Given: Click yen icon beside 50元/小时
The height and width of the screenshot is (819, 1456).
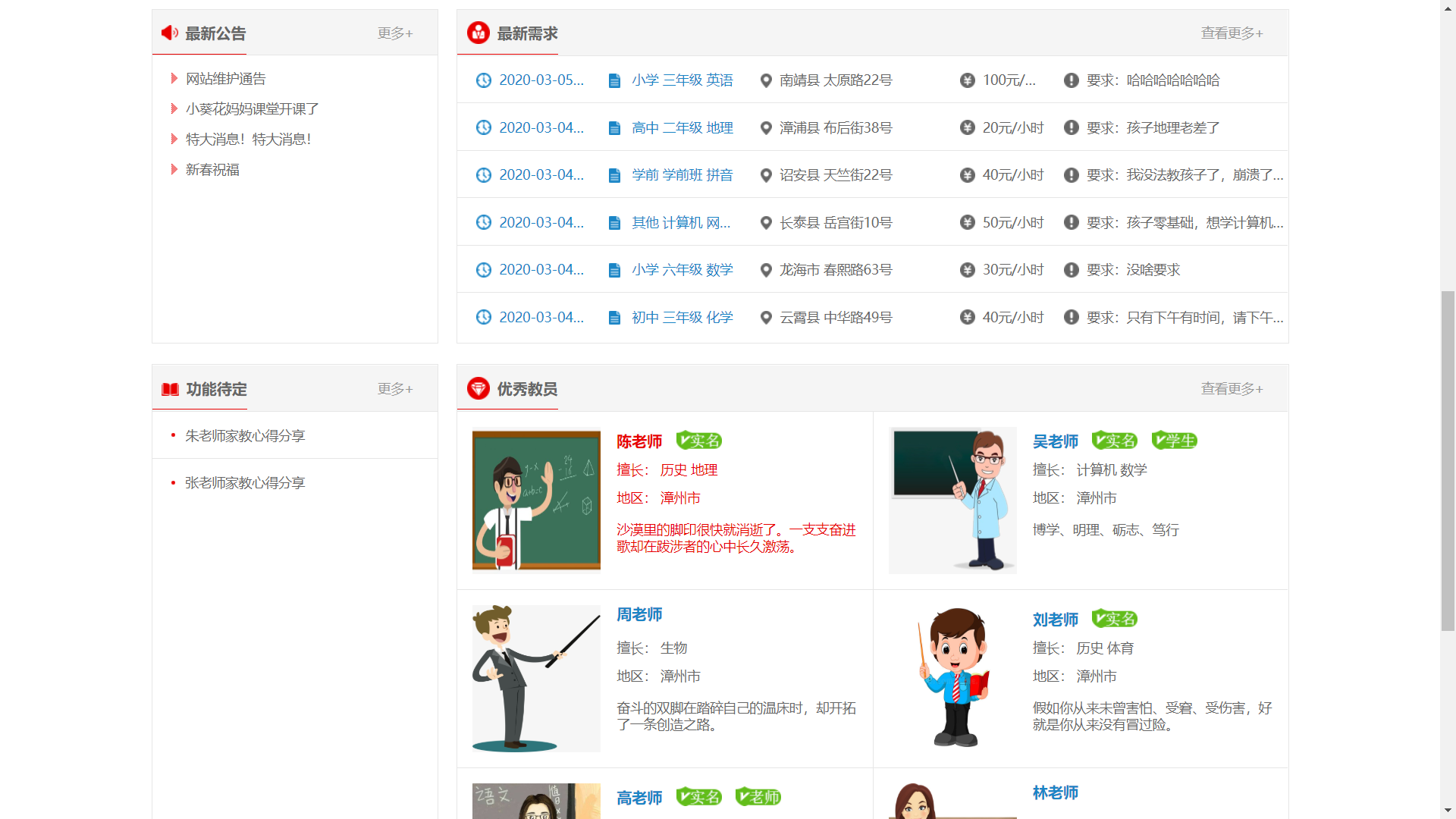Looking at the screenshot, I should coord(967,222).
